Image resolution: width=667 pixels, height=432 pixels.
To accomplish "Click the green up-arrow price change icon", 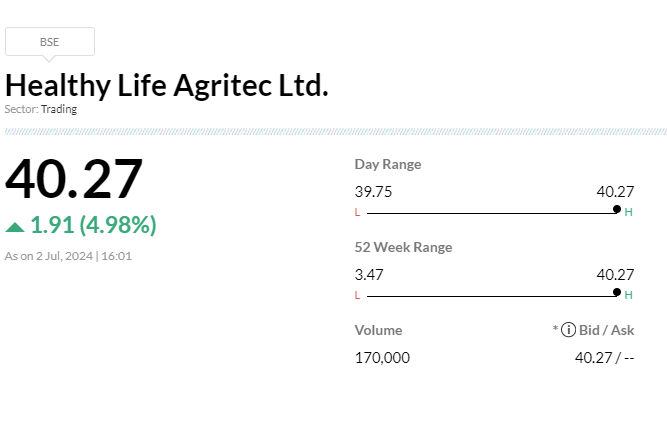I will tap(15, 226).
